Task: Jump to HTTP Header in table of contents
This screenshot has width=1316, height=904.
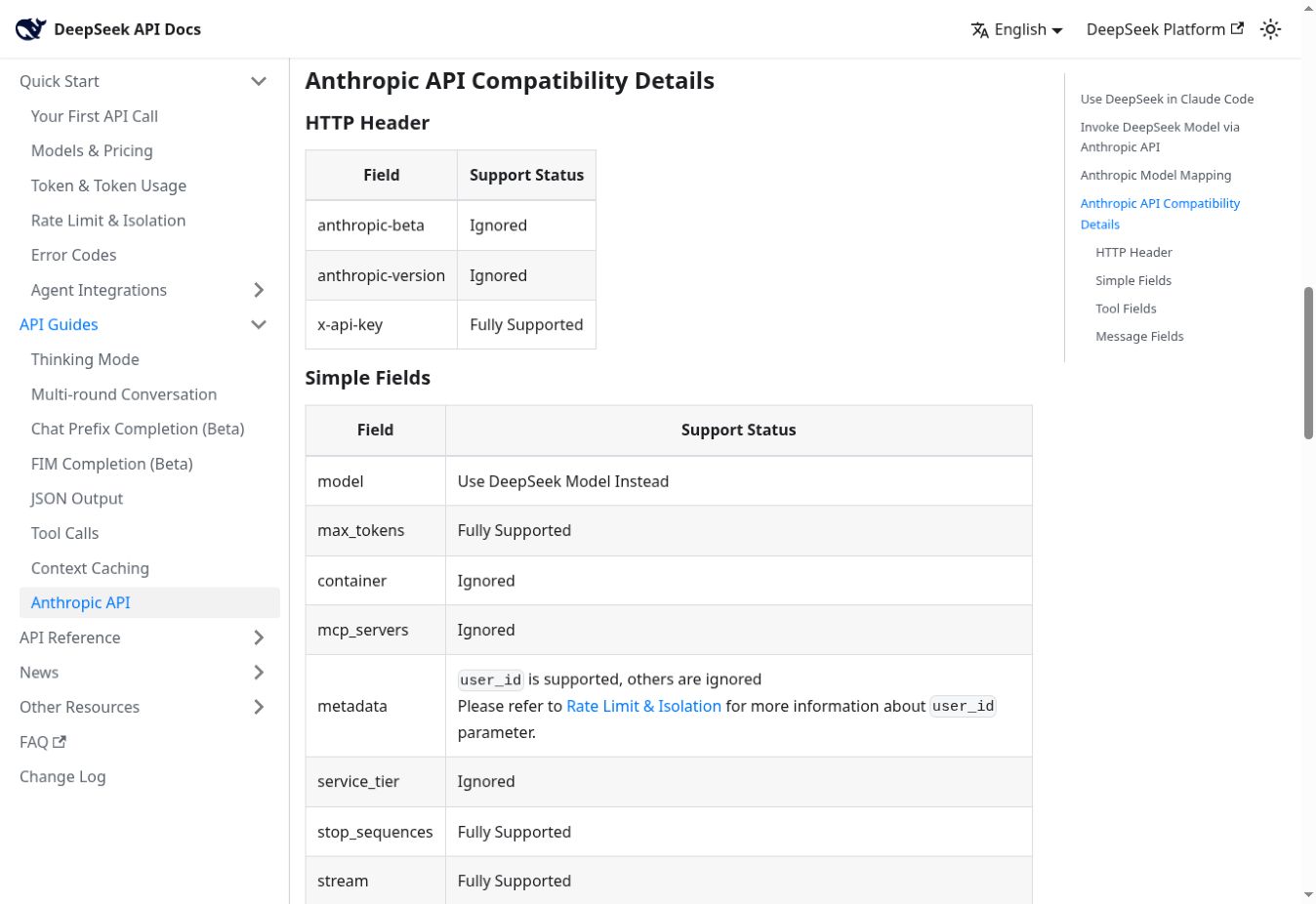Action: pos(1133,252)
